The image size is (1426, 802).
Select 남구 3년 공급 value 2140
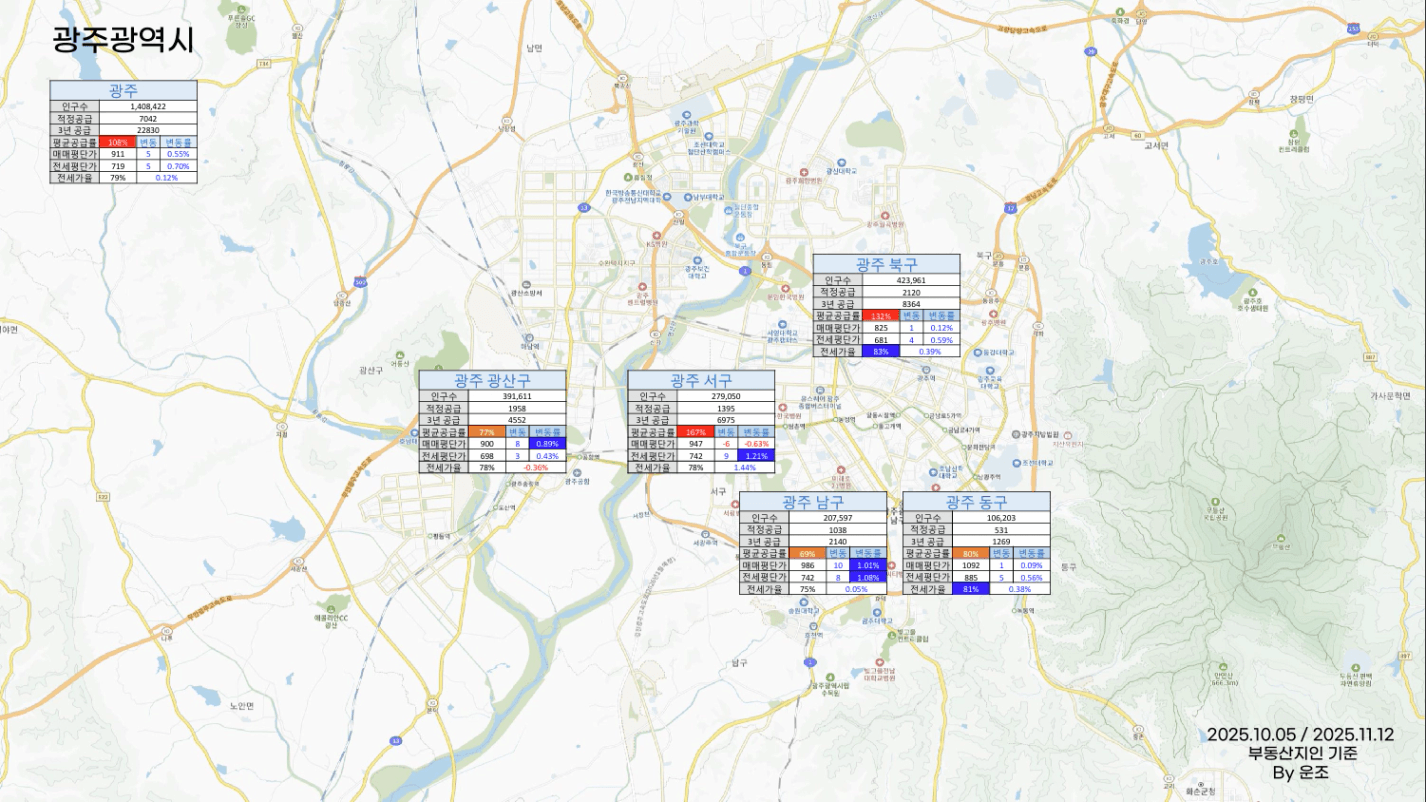(838, 541)
